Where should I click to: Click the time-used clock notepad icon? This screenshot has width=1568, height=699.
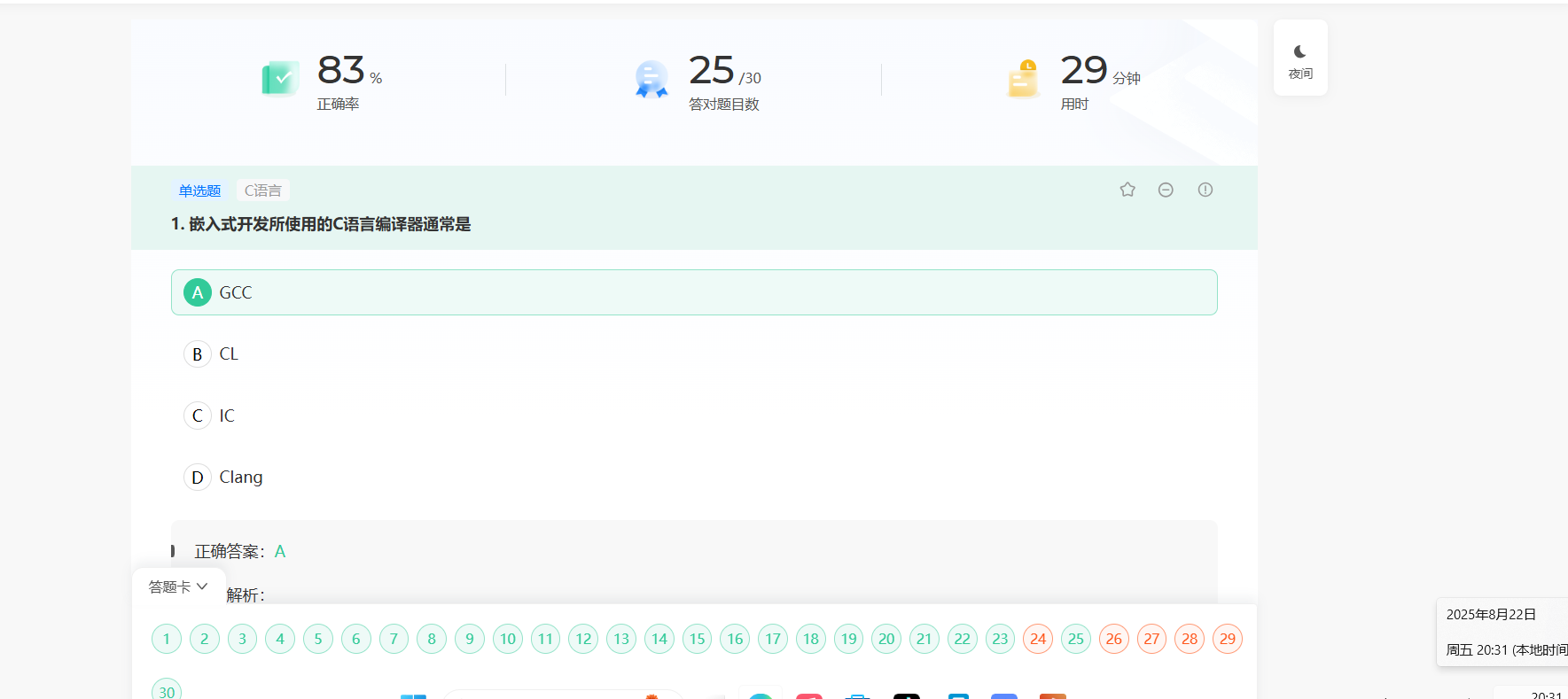(x=1023, y=79)
